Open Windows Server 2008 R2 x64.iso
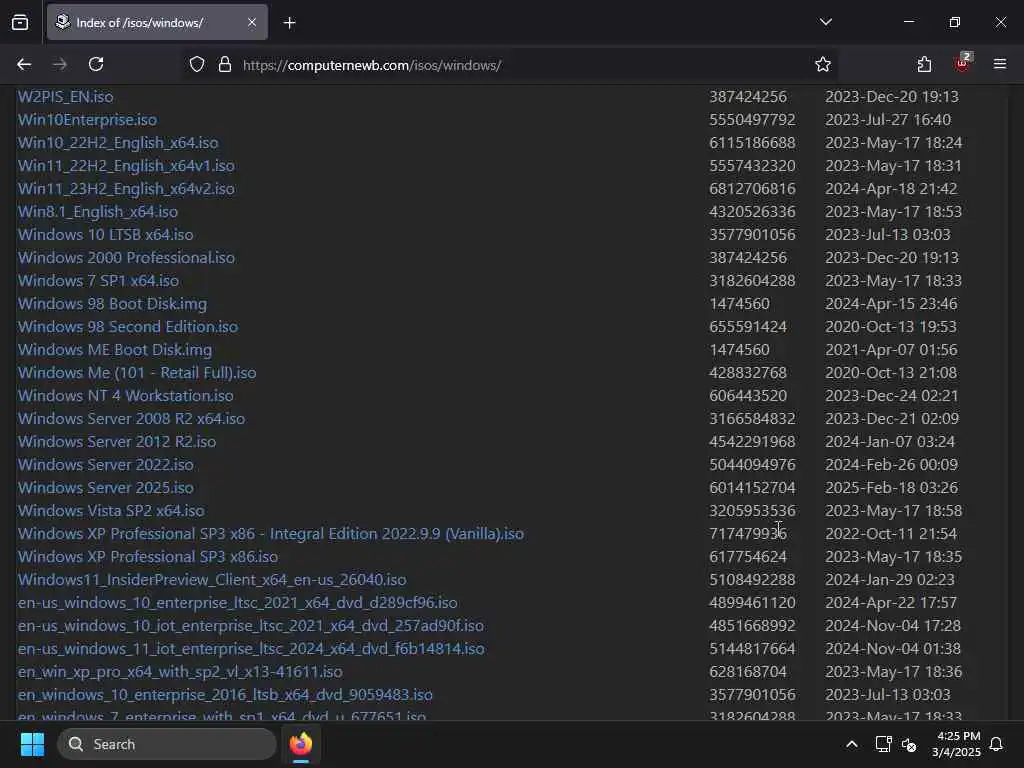Viewport: 1024px width, 768px height. point(131,419)
